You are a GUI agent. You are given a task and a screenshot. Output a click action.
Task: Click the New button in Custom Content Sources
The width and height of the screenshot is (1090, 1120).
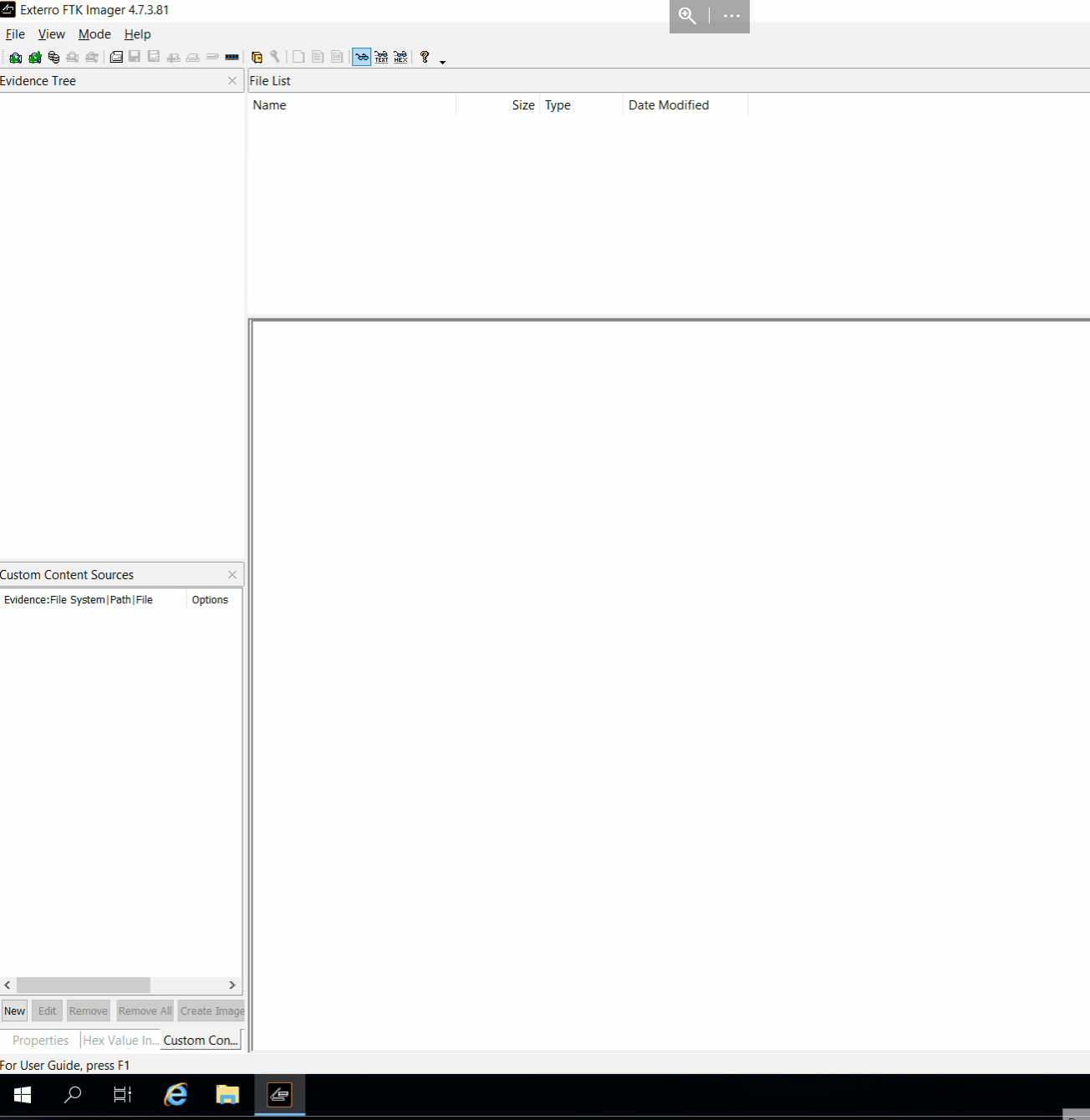13,1011
